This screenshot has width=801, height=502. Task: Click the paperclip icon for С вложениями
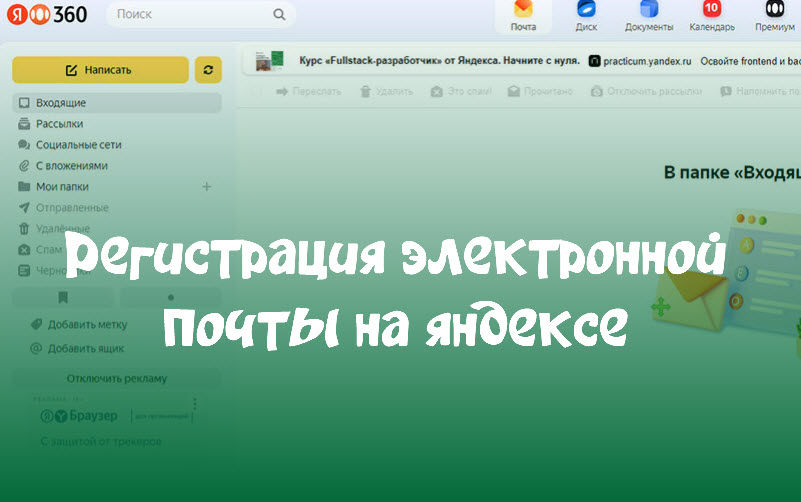[x=24, y=165]
